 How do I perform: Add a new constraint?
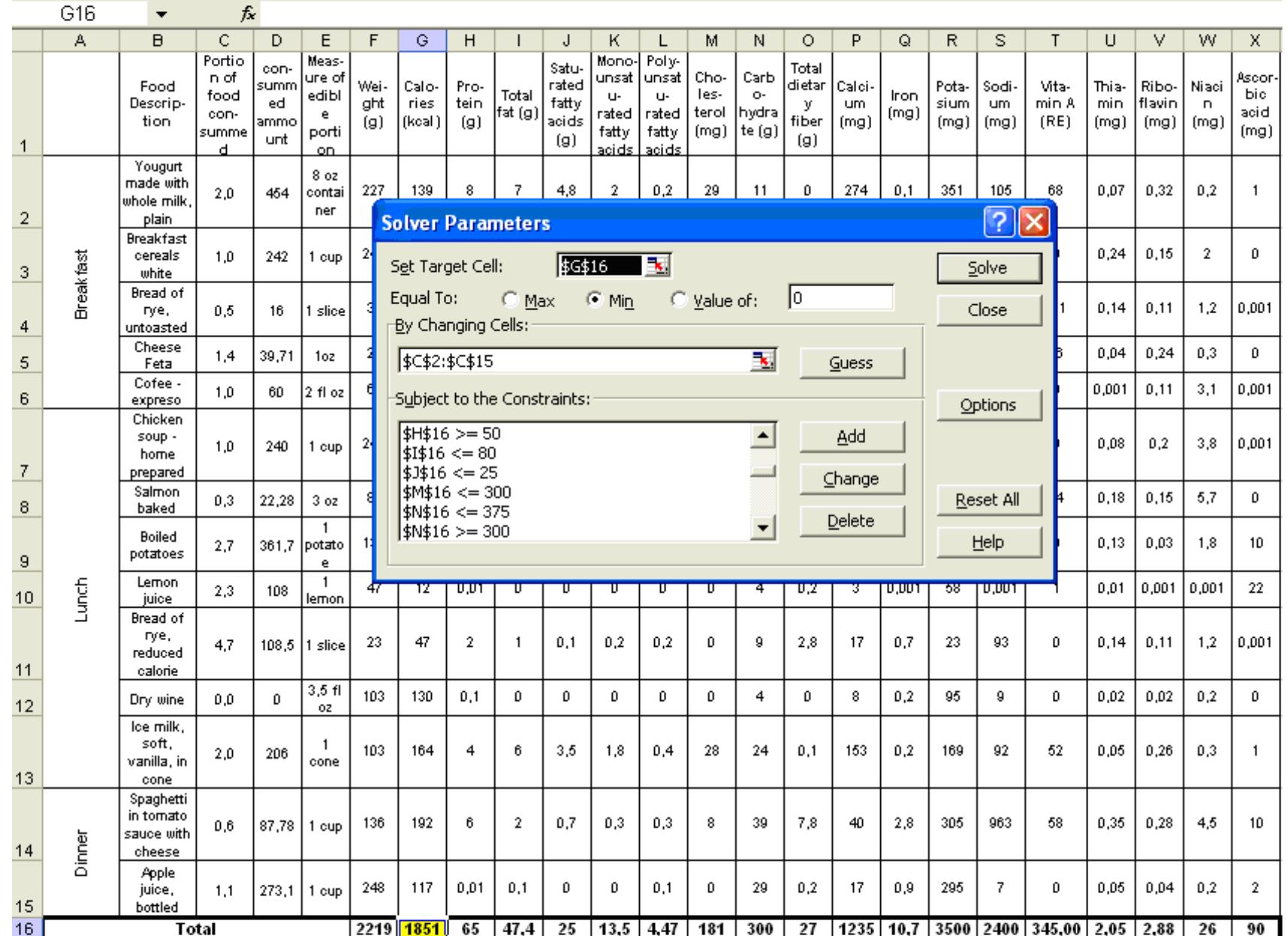(x=852, y=436)
